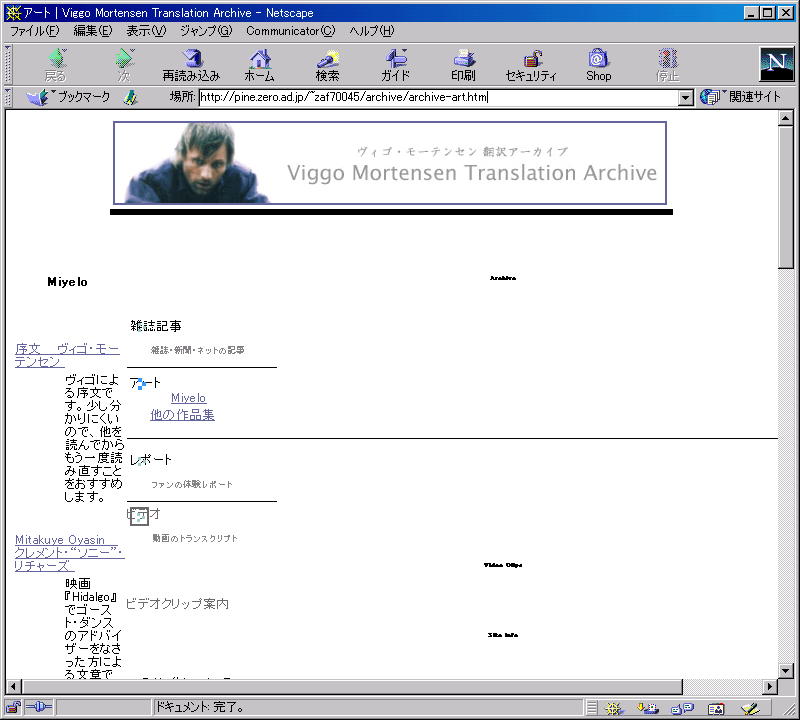The width and height of the screenshot is (800, 720).
Task: Click the component bar grip handle
Action: click(591, 708)
